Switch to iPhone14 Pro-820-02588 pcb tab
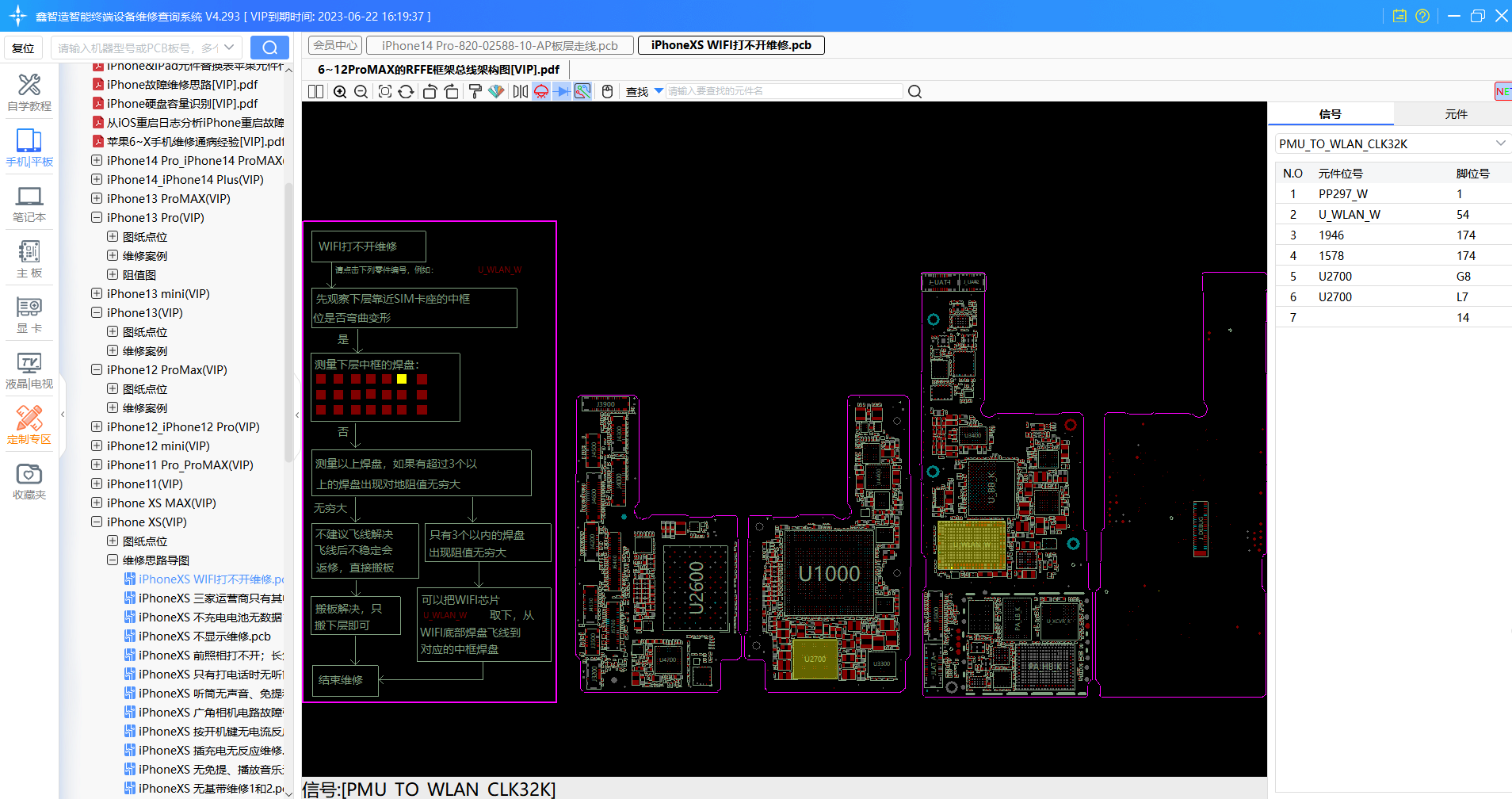Screen dimensions: 1512x799 [x=499, y=45]
